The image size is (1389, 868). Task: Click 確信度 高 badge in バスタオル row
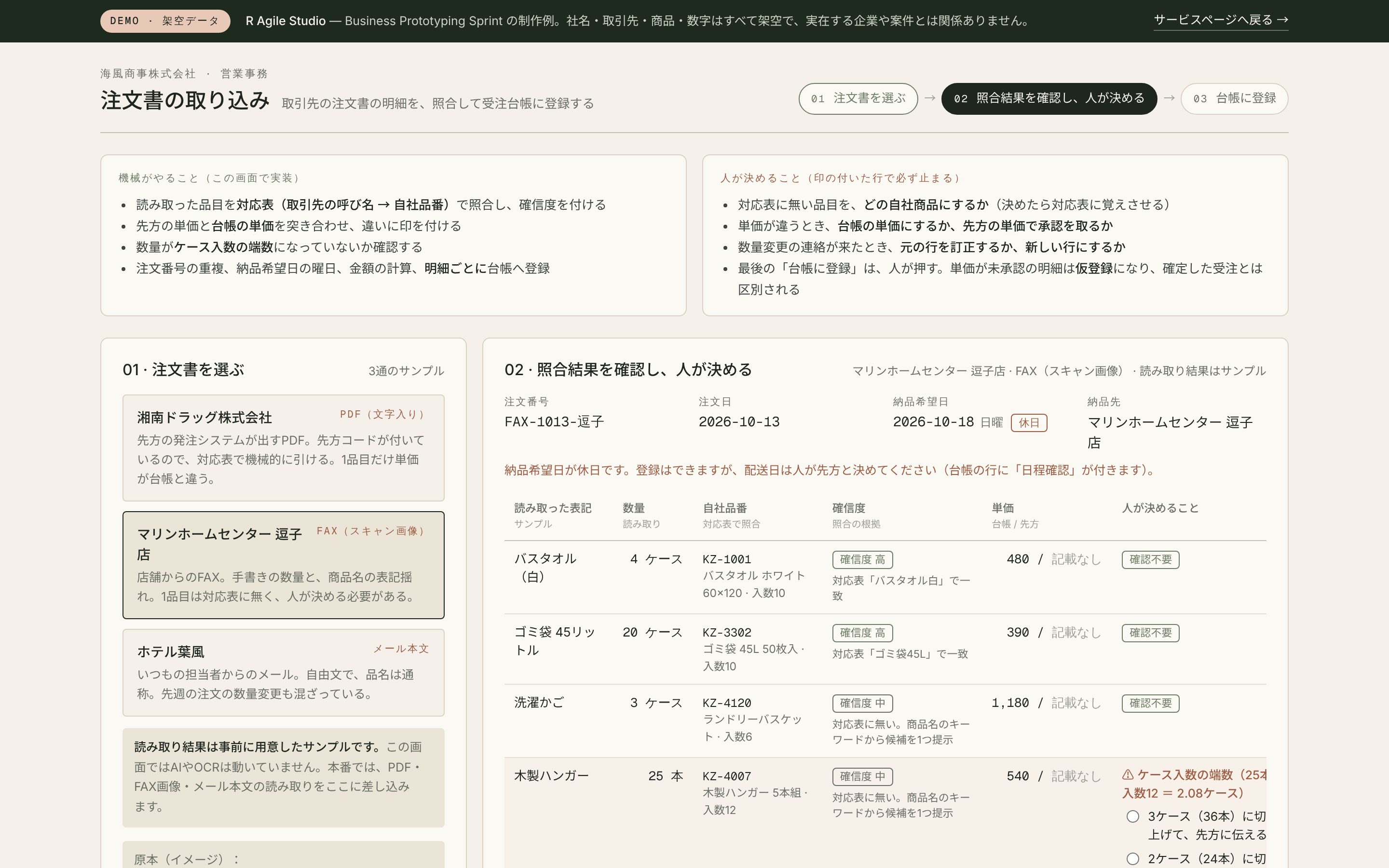point(862,560)
